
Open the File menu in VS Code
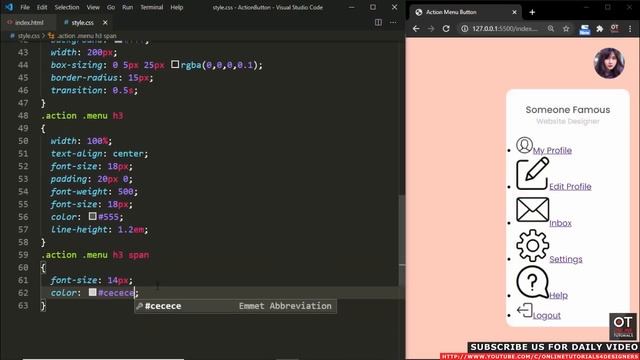[x=25, y=7]
